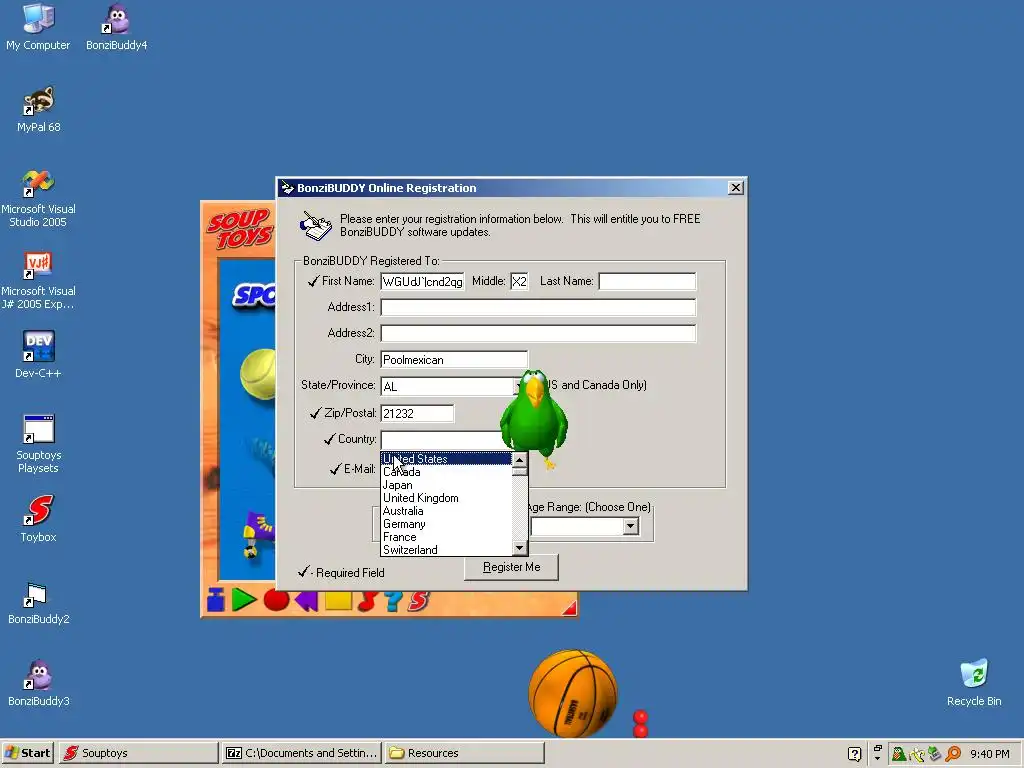Close the BonziBUDDY Online Registration dialog

[735, 188]
